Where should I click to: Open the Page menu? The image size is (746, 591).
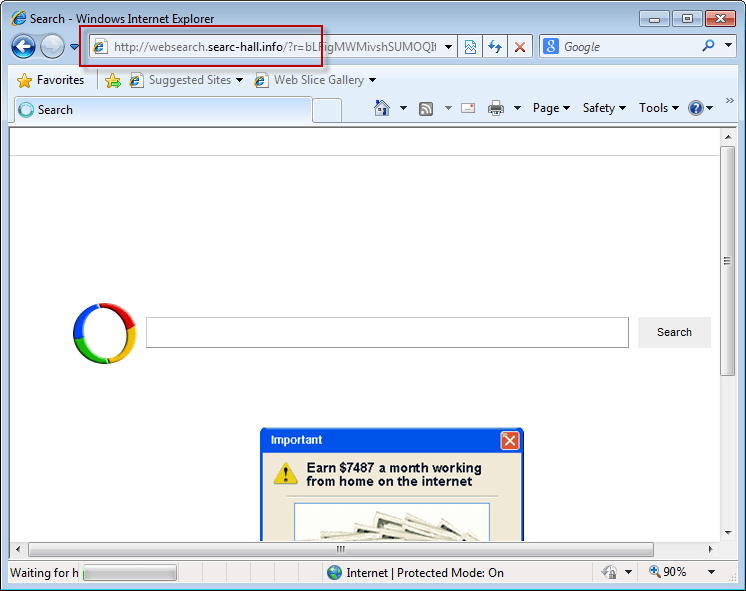point(551,108)
